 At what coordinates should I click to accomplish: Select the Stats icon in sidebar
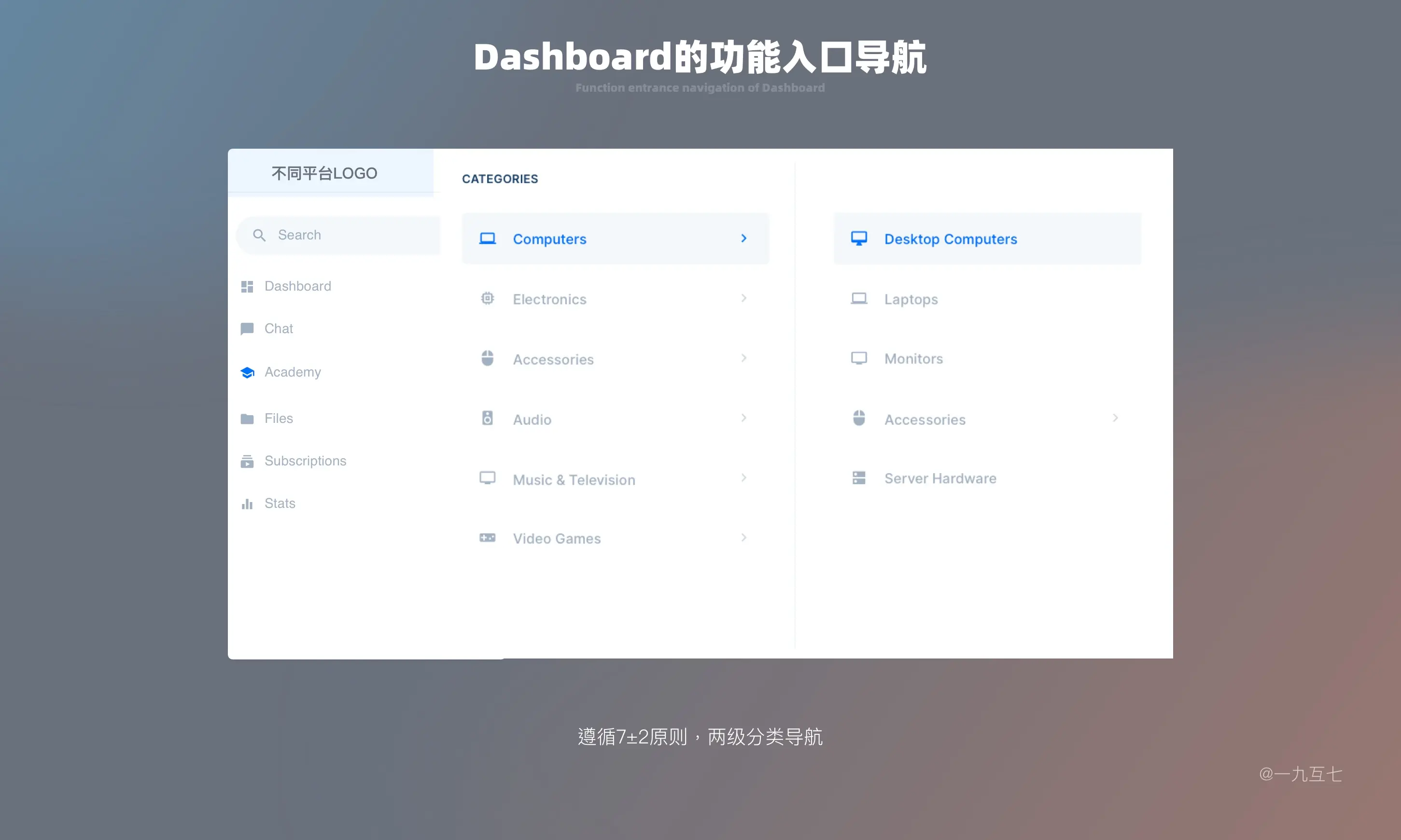pyautogui.click(x=247, y=503)
